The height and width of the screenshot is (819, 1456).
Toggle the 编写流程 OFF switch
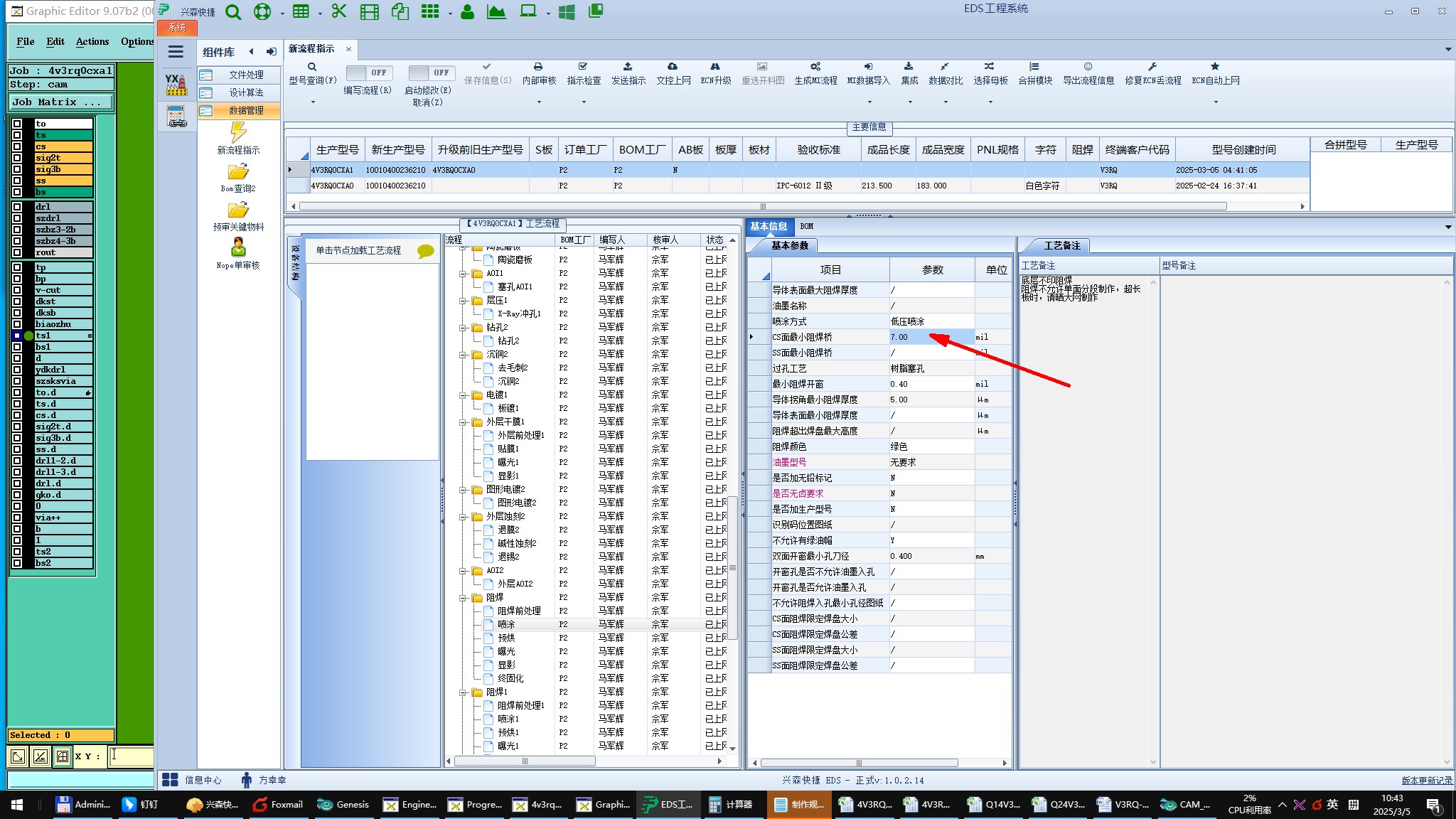click(x=369, y=73)
